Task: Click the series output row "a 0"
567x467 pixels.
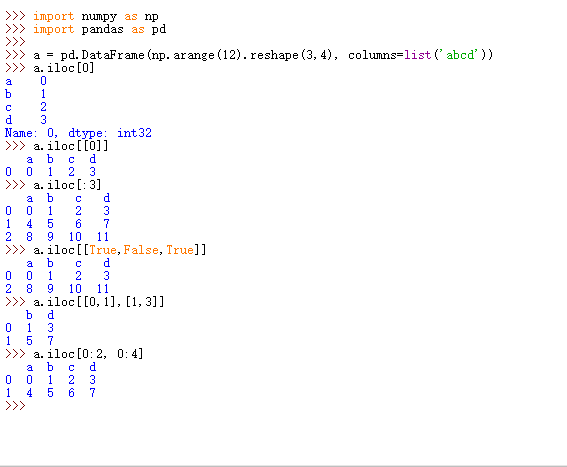Action: point(26,81)
